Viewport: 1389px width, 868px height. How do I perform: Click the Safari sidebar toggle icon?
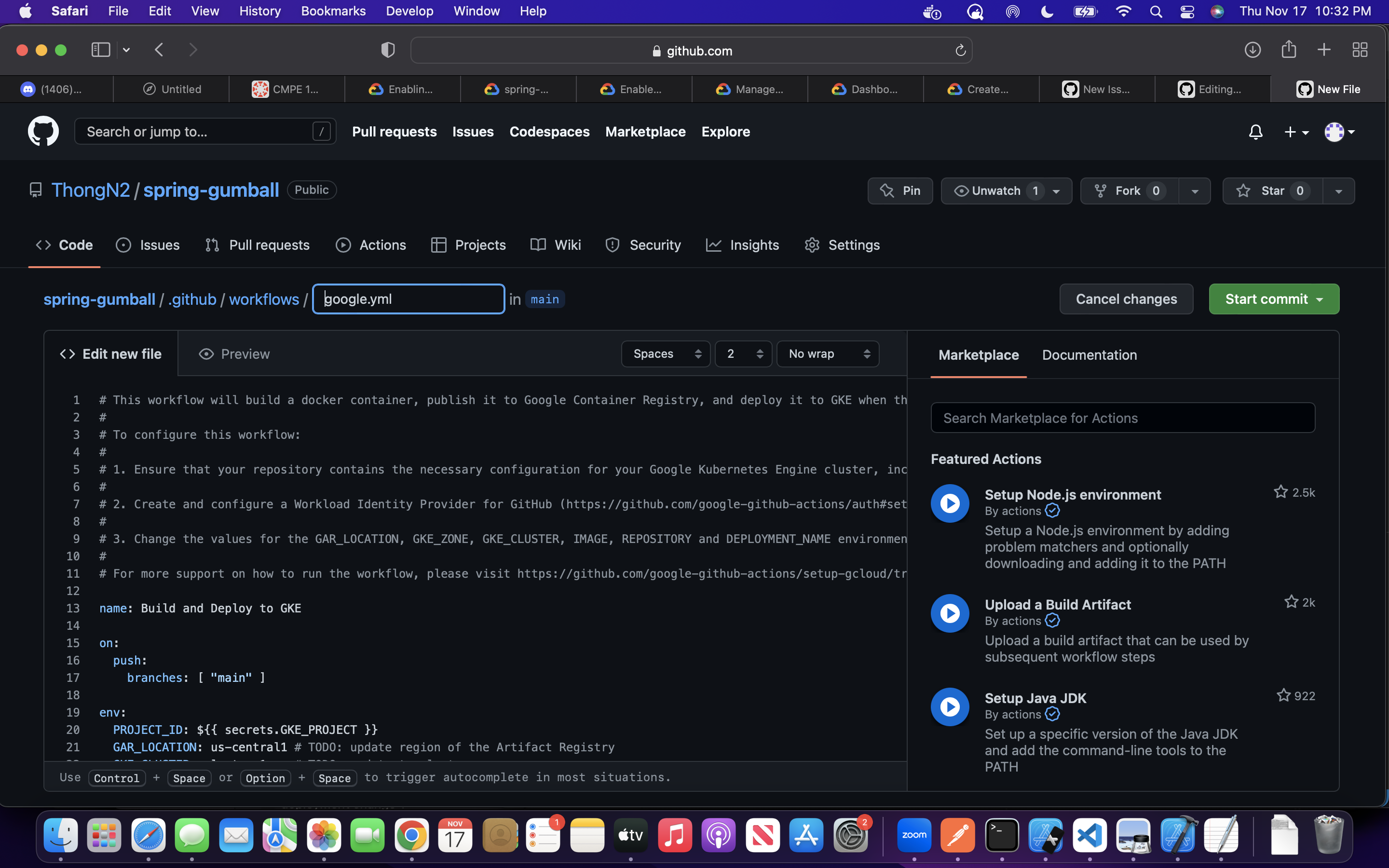(101, 50)
